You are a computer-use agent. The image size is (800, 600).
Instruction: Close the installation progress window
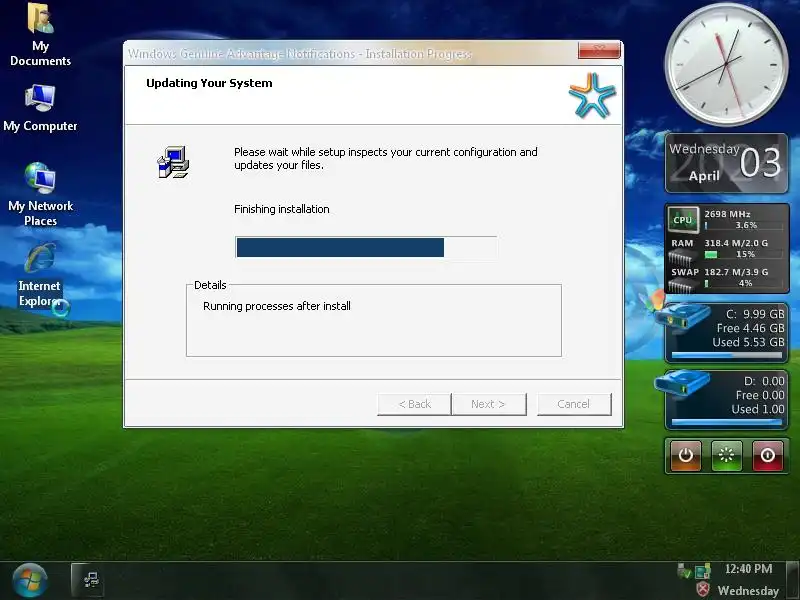(599, 49)
